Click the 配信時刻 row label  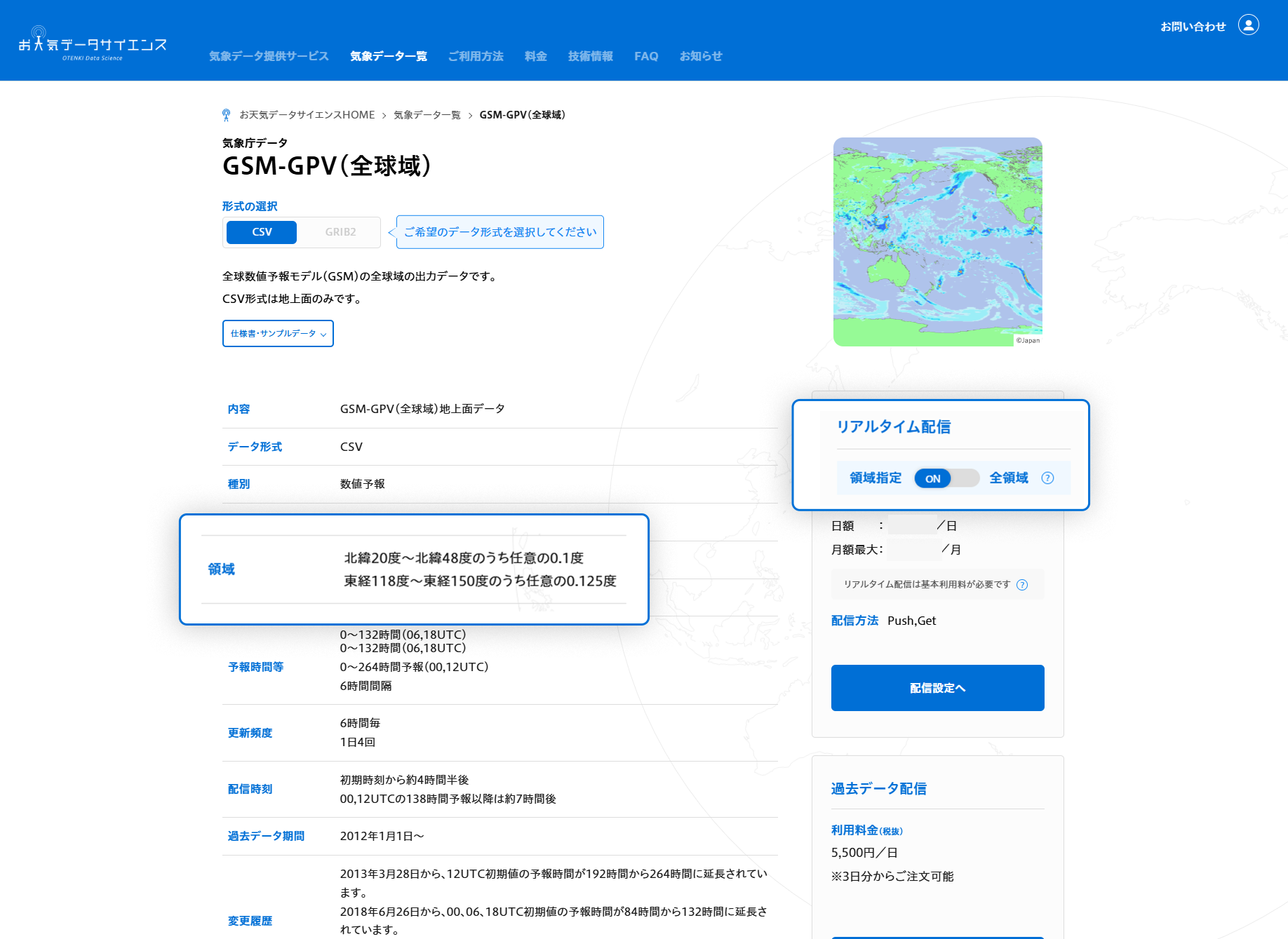click(x=250, y=789)
